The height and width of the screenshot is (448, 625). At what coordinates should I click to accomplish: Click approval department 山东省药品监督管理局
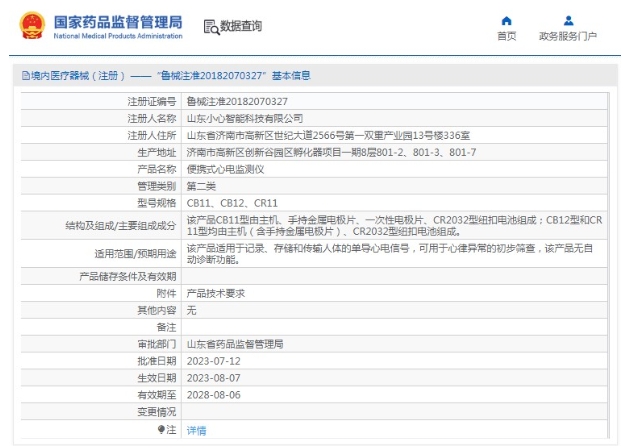234,344
